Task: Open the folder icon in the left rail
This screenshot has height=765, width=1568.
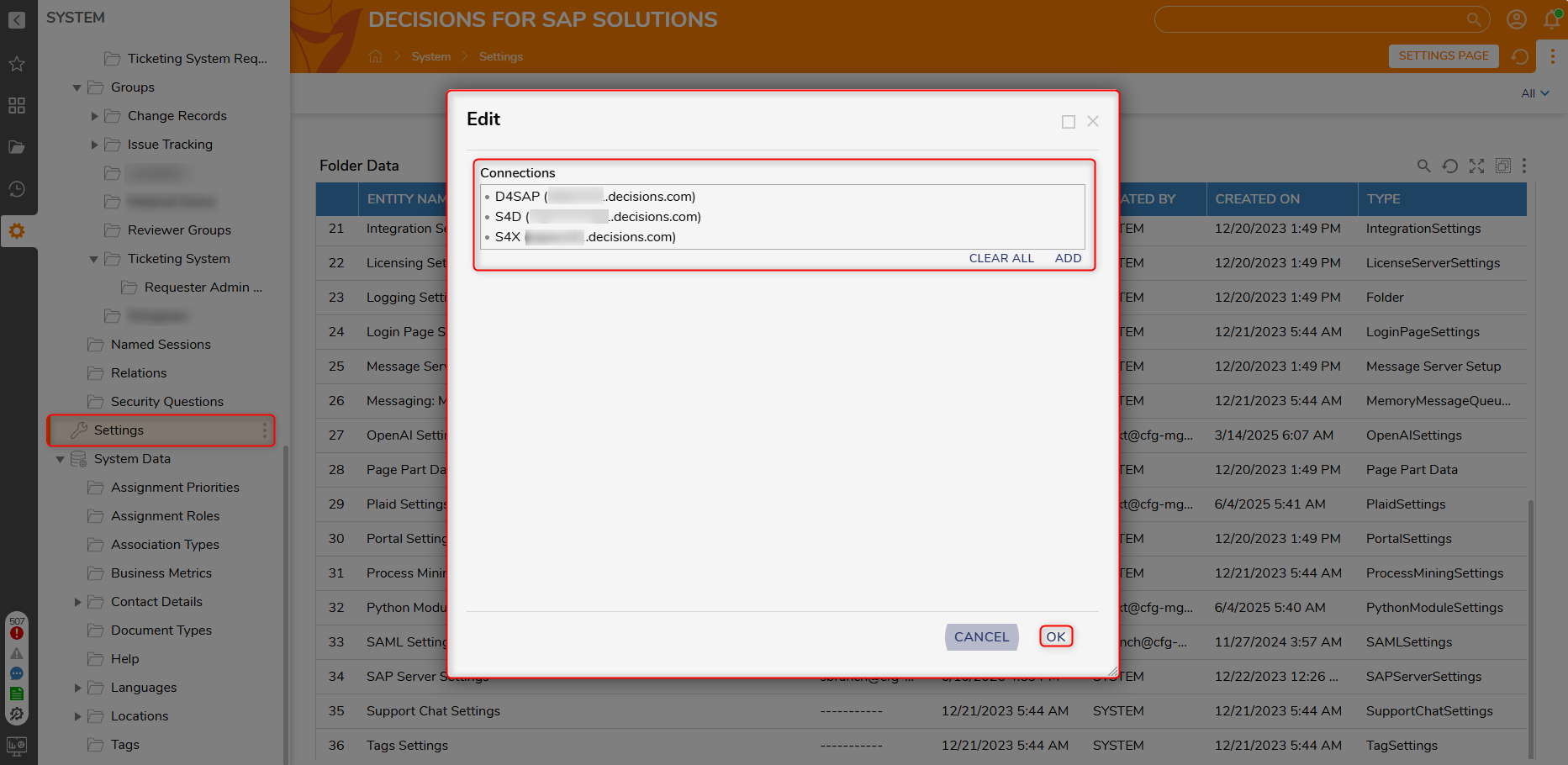Action: [x=17, y=147]
